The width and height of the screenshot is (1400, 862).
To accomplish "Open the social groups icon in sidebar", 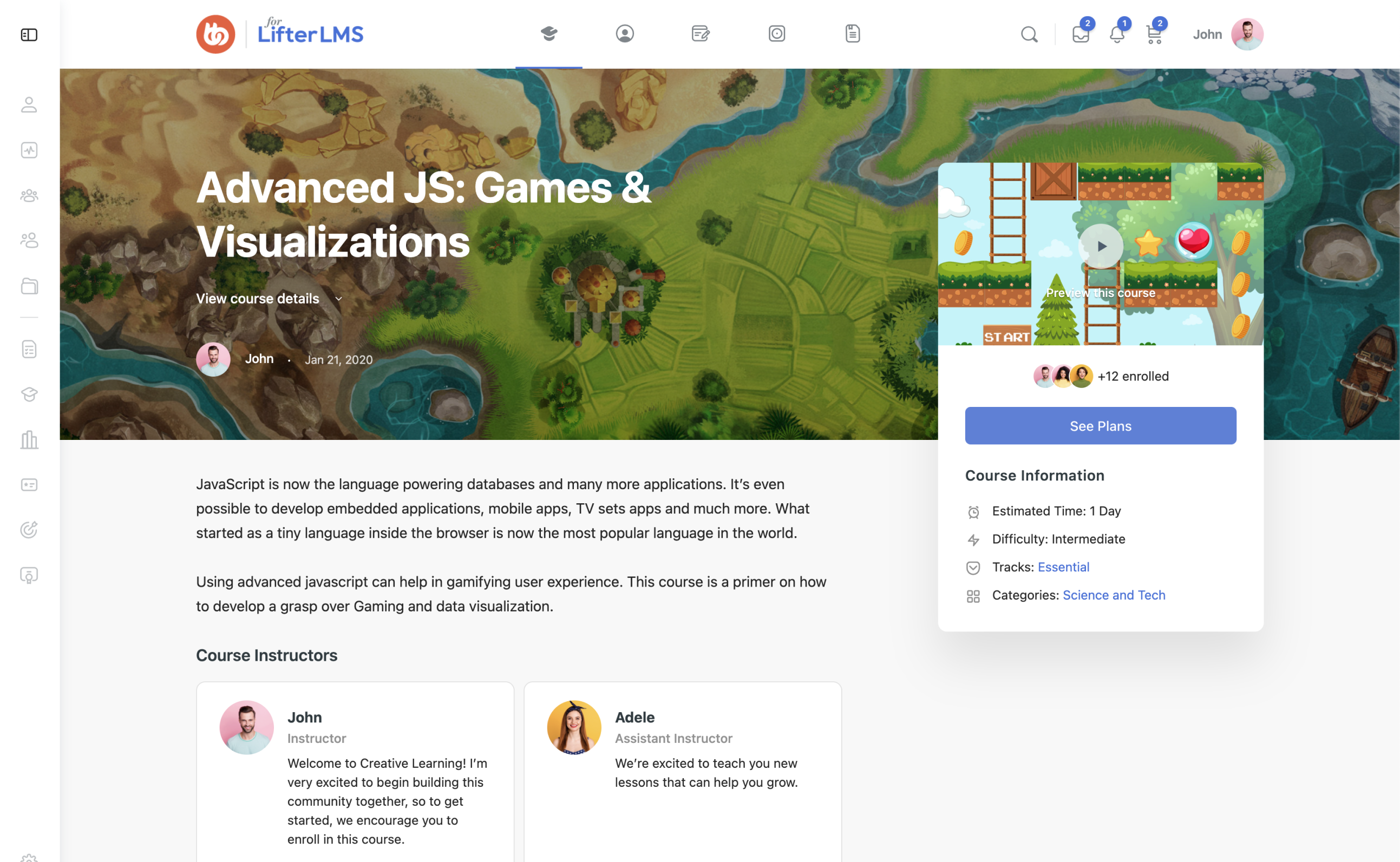I will tap(29, 241).
